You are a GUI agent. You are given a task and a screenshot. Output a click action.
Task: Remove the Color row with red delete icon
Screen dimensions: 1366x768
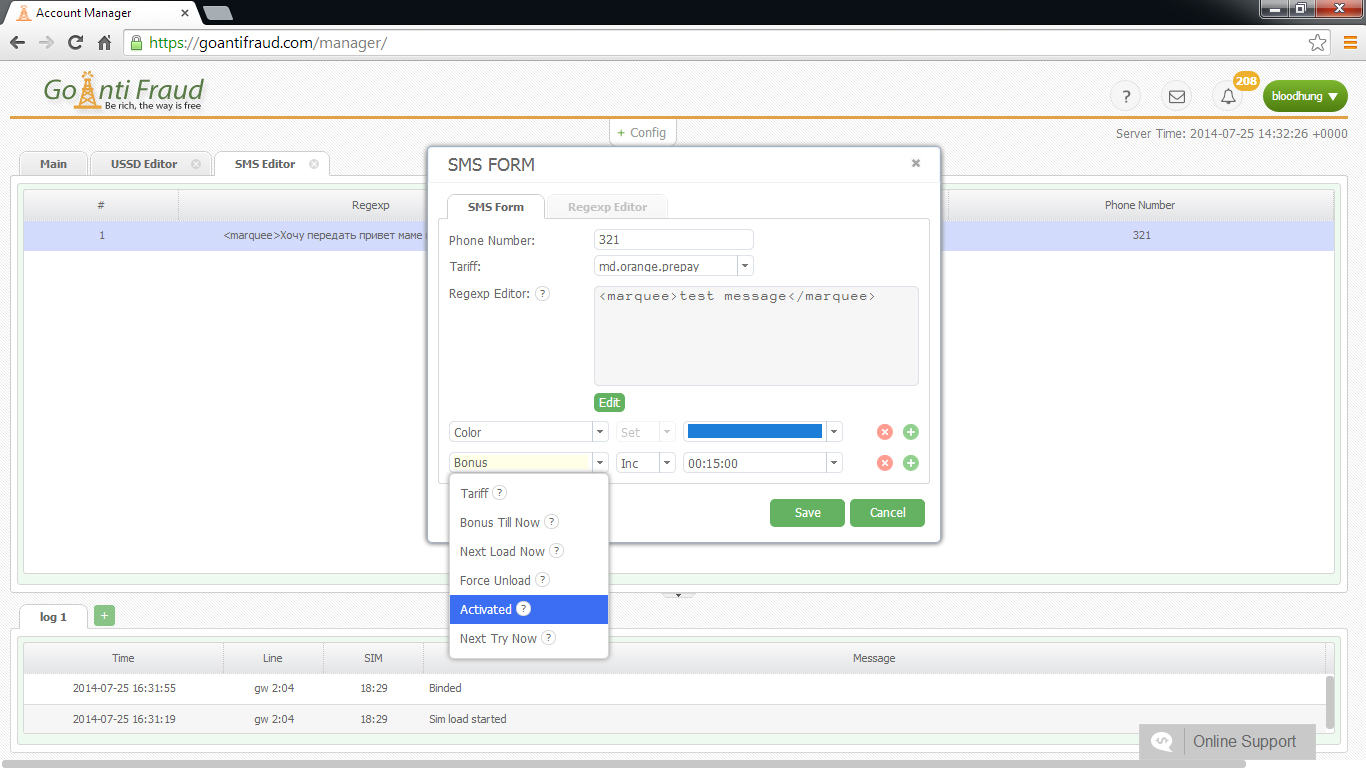(884, 432)
